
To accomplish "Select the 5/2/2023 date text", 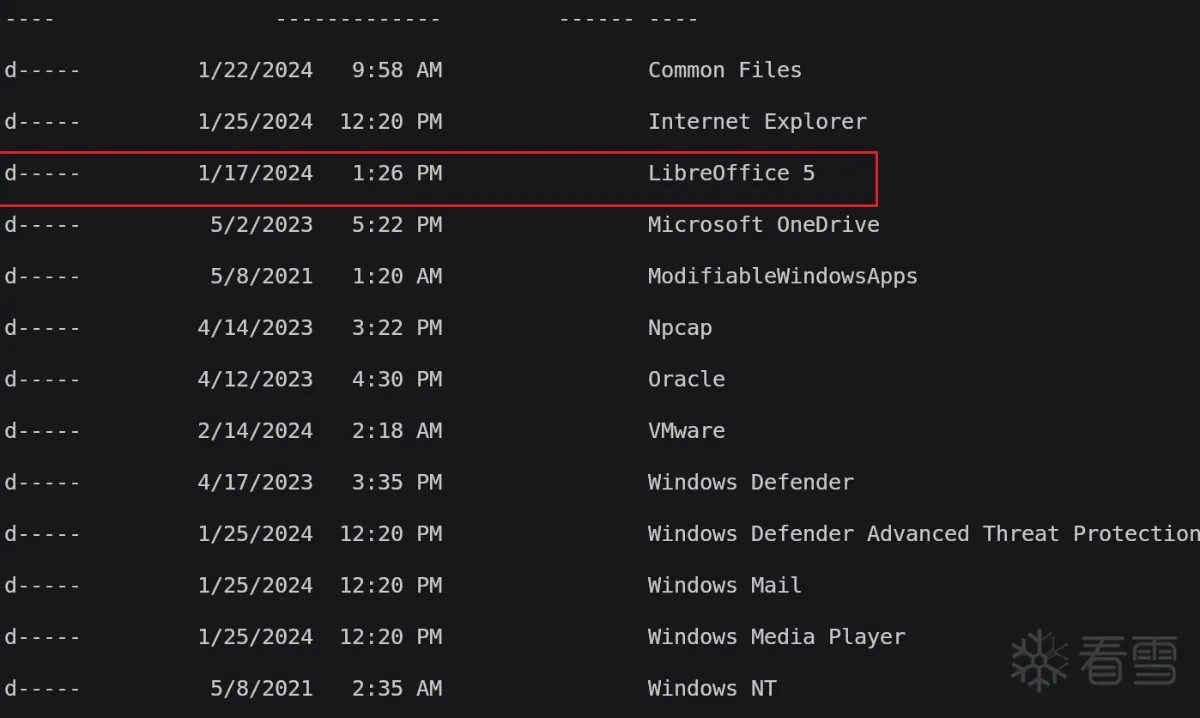I will 261,225.
